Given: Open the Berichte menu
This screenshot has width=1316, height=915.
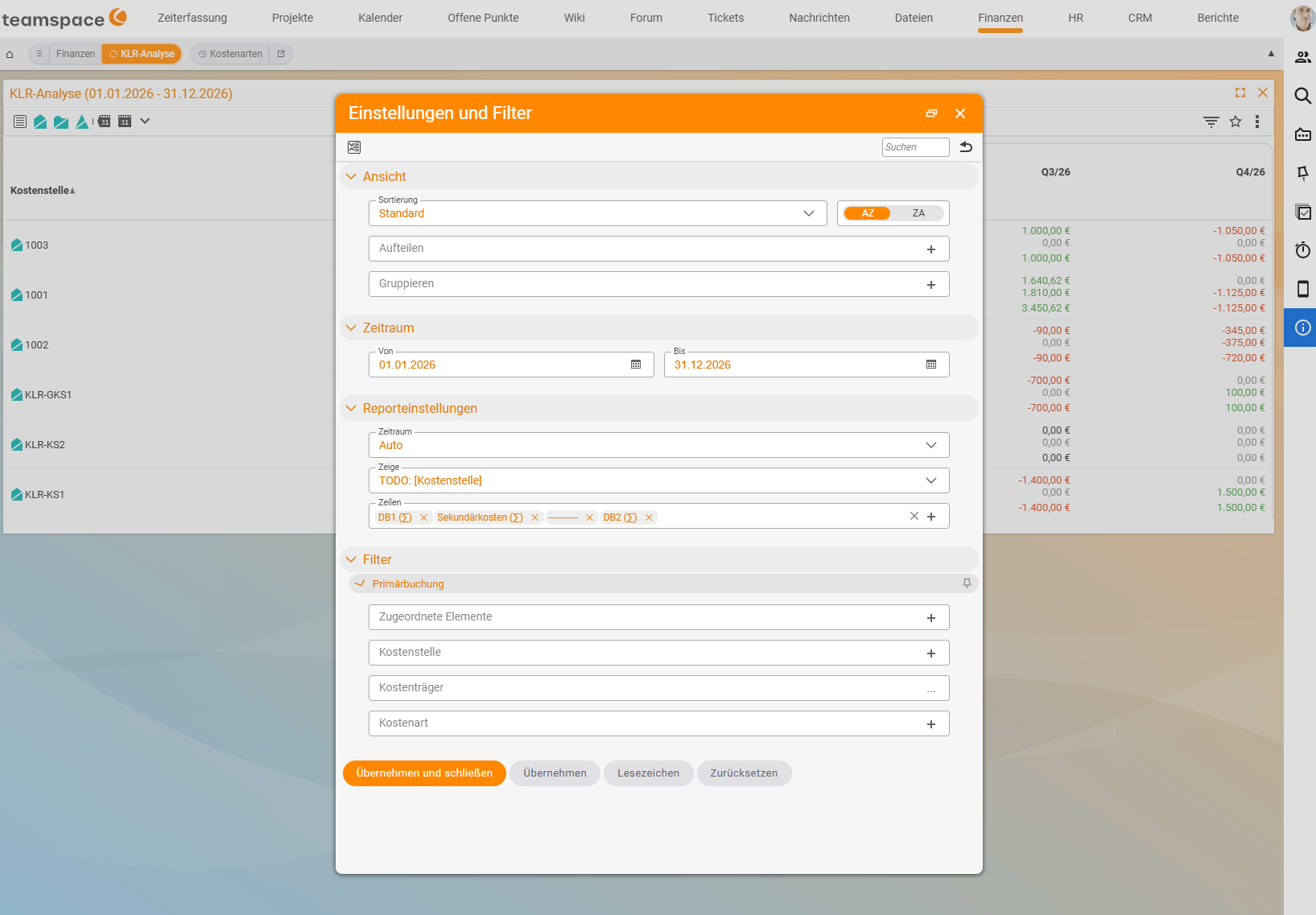Looking at the screenshot, I should pos(1218,18).
